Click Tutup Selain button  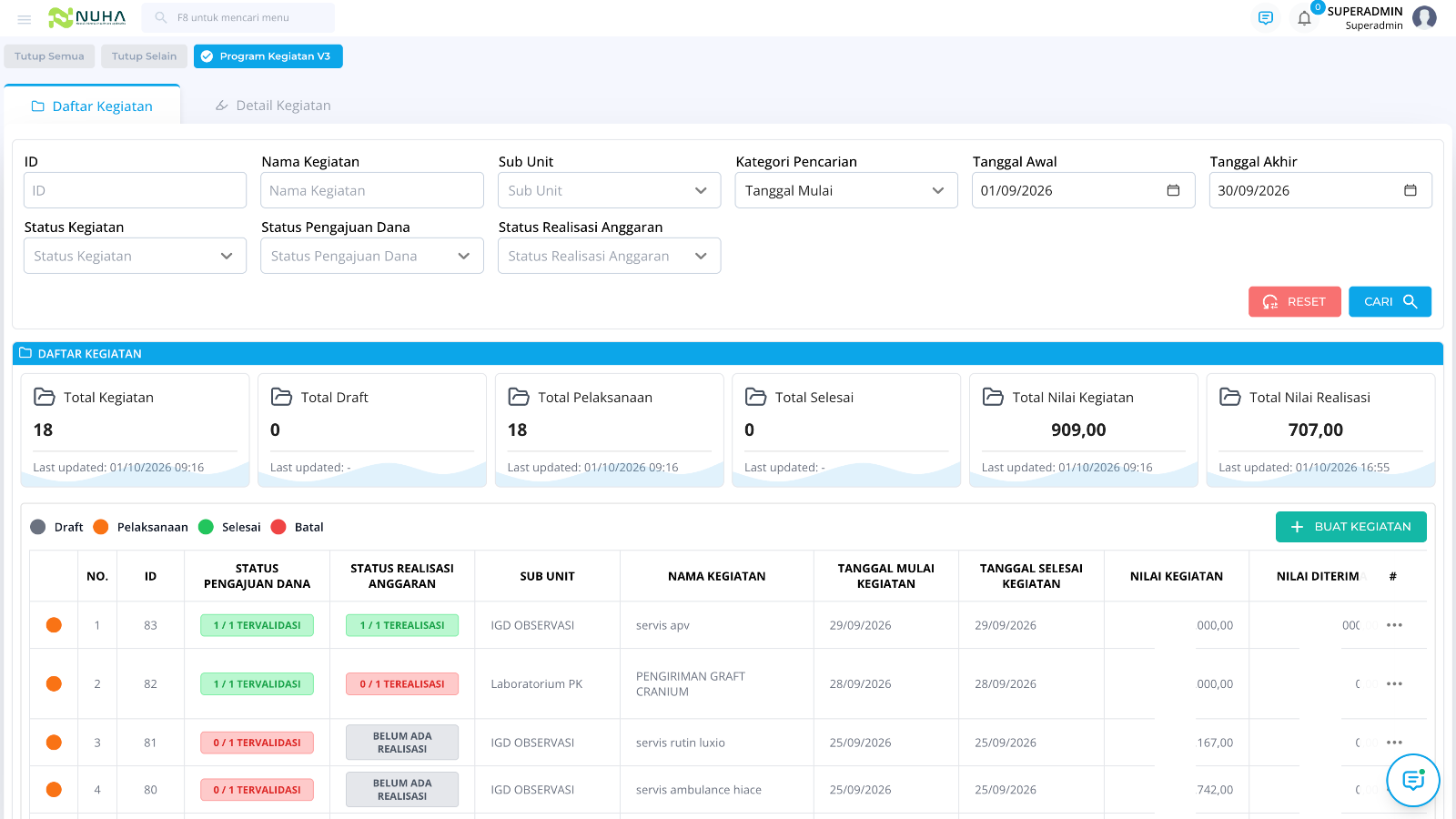[144, 56]
